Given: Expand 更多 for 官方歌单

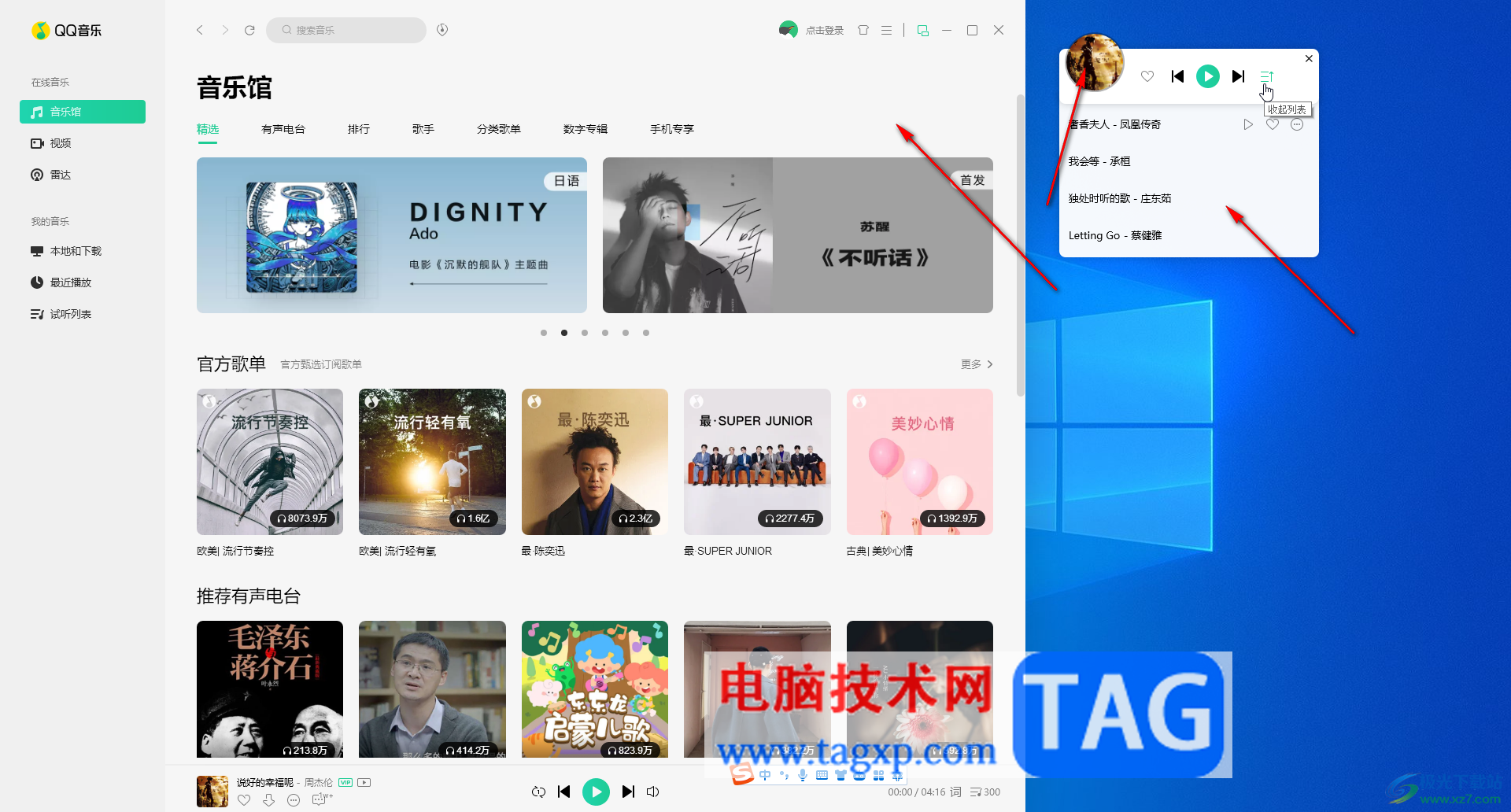Looking at the screenshot, I should [977, 364].
